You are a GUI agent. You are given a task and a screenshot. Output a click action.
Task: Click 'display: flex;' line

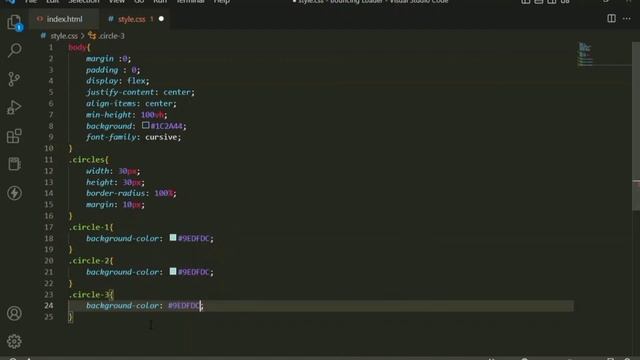(118, 81)
